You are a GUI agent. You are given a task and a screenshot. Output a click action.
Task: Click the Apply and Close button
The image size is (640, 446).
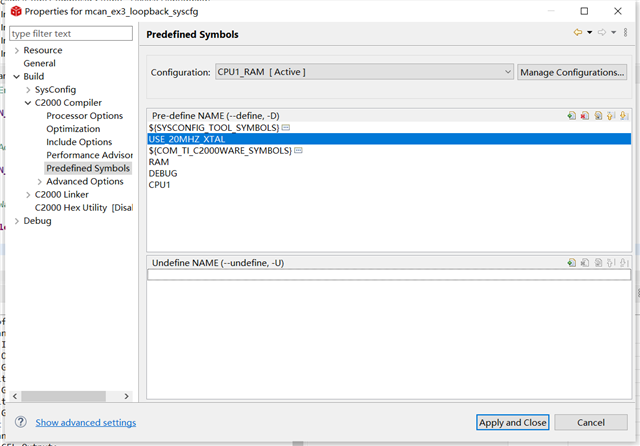click(x=512, y=422)
